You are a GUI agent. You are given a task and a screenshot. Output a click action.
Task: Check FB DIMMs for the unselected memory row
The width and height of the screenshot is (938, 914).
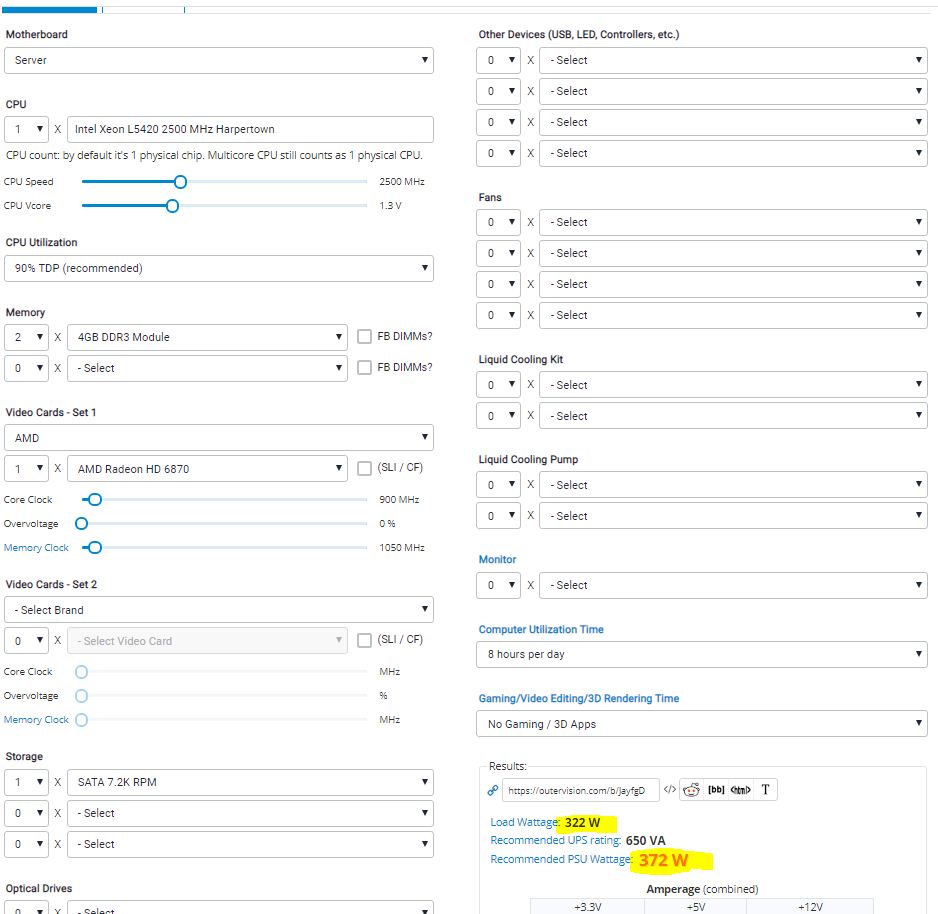click(x=364, y=367)
